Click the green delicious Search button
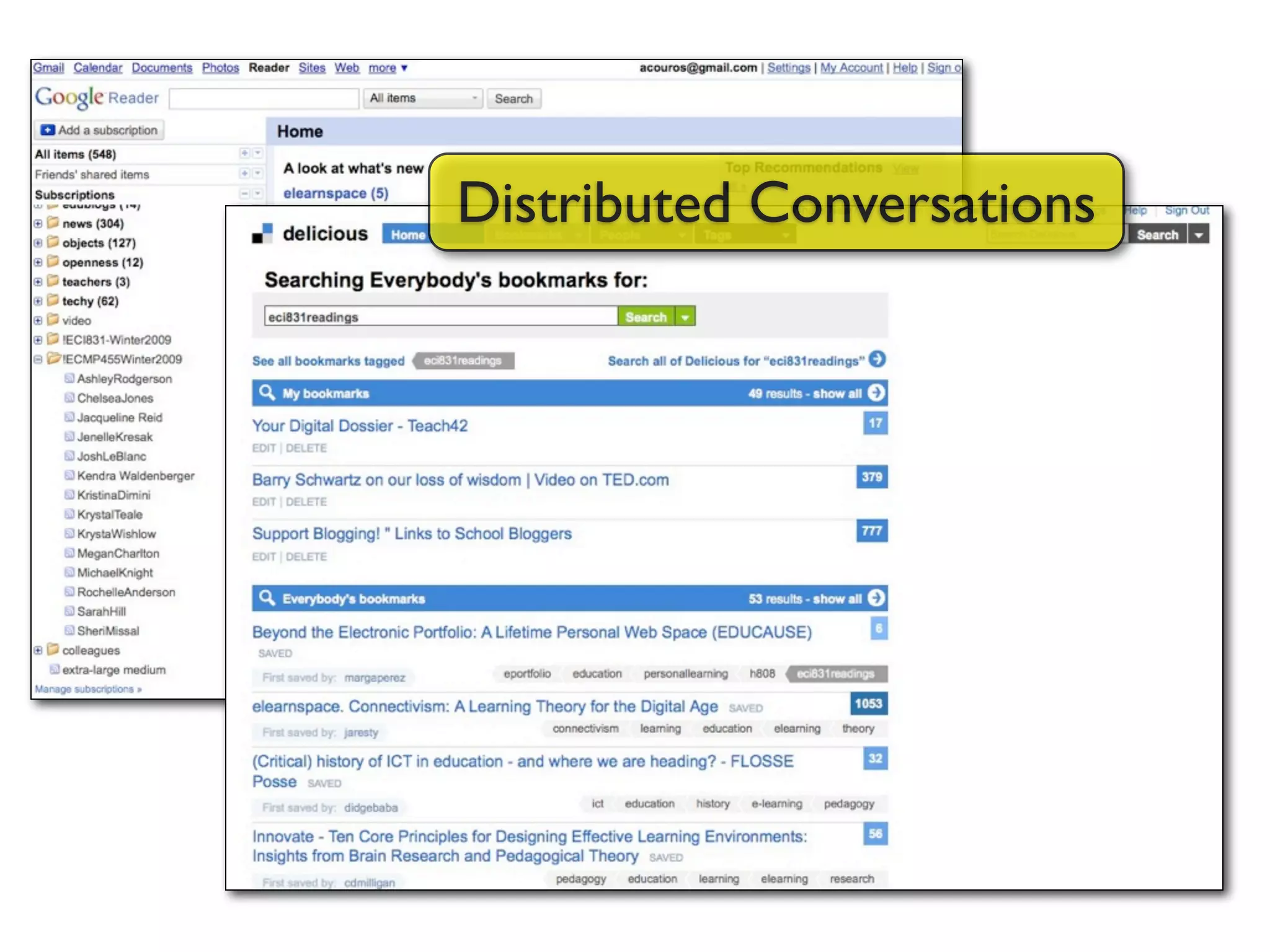 click(x=646, y=317)
